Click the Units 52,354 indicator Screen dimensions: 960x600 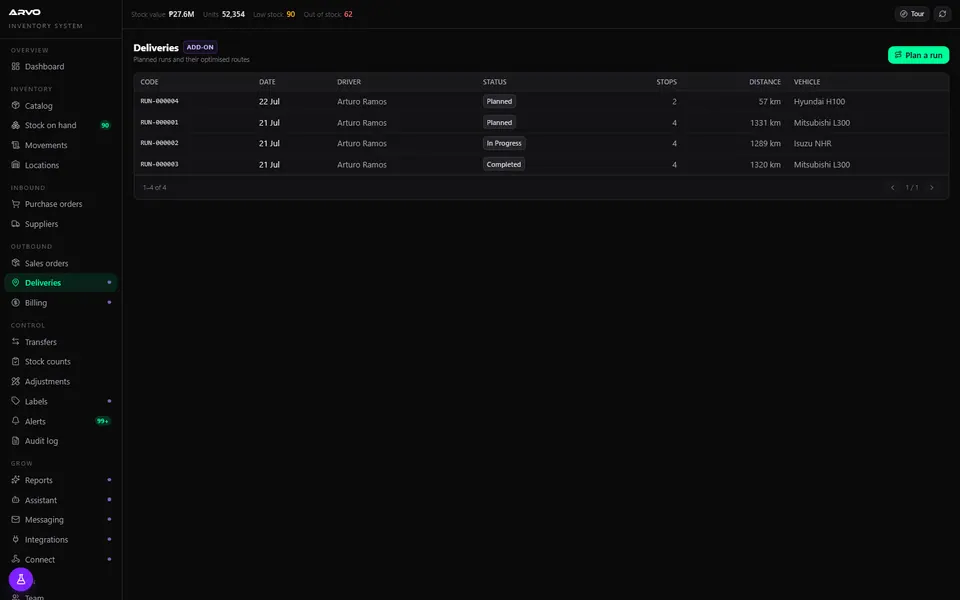point(223,14)
